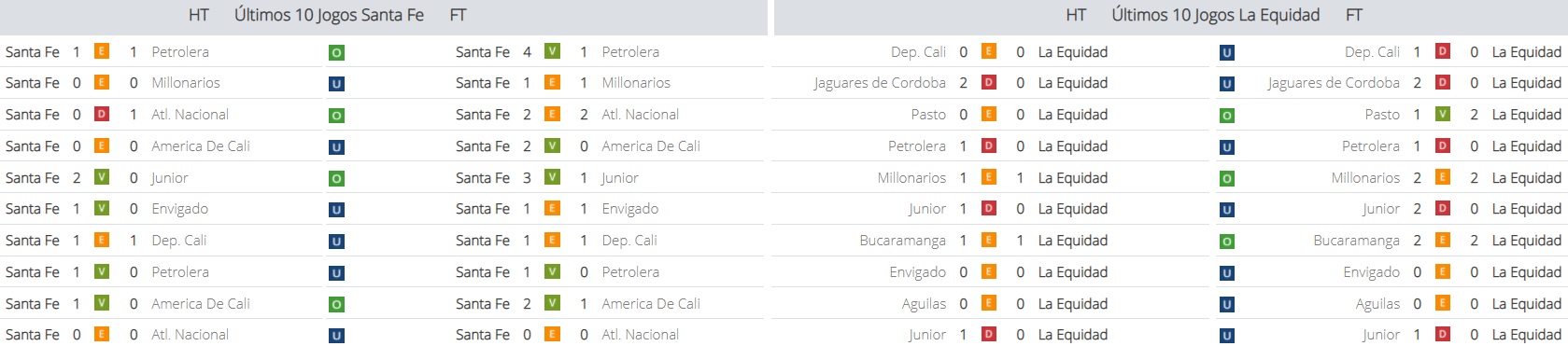Click blue U icon in Envigado–La Equidad row
This screenshot has height=346, width=1568.
(x=1226, y=273)
